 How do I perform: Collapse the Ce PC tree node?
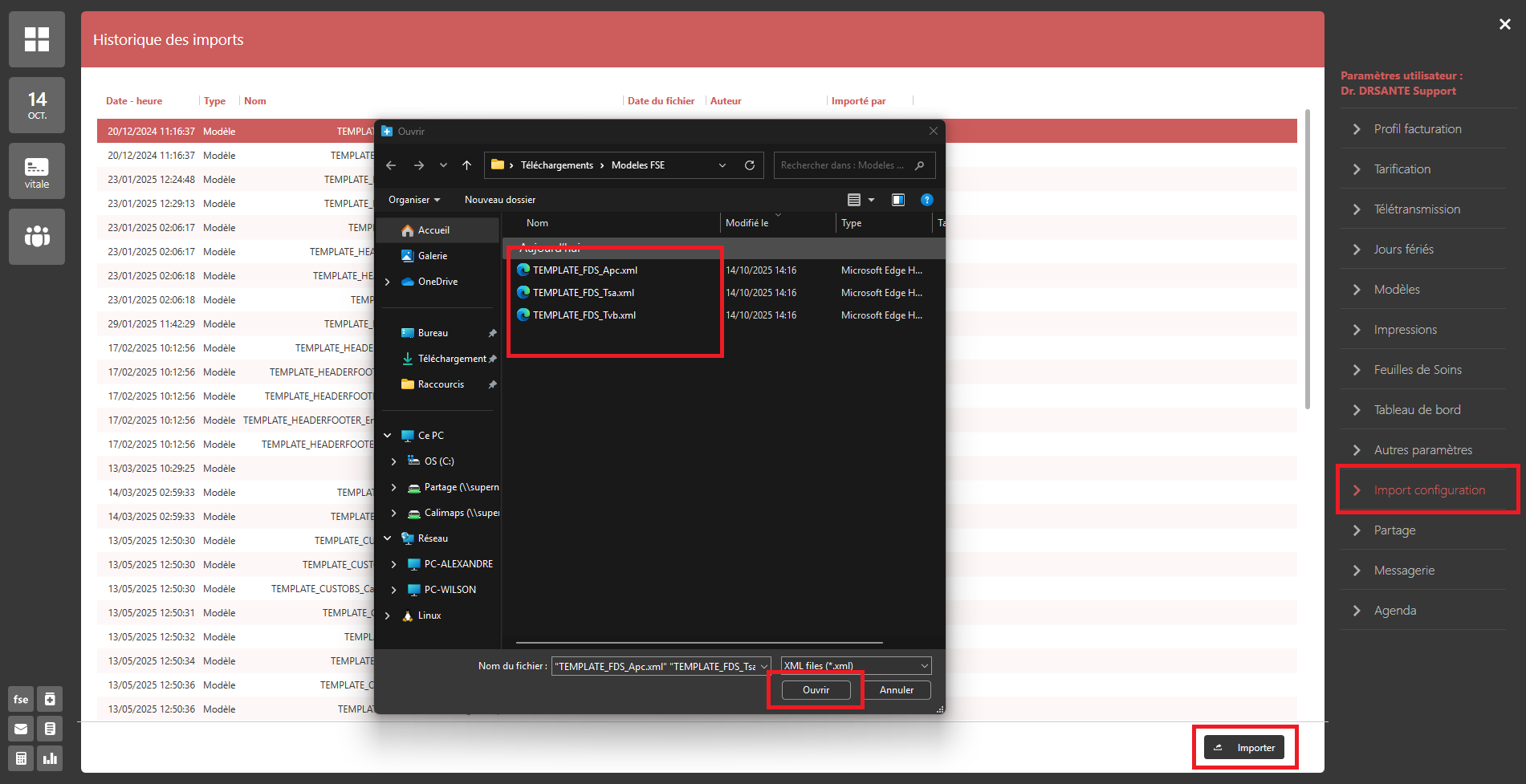pos(388,436)
